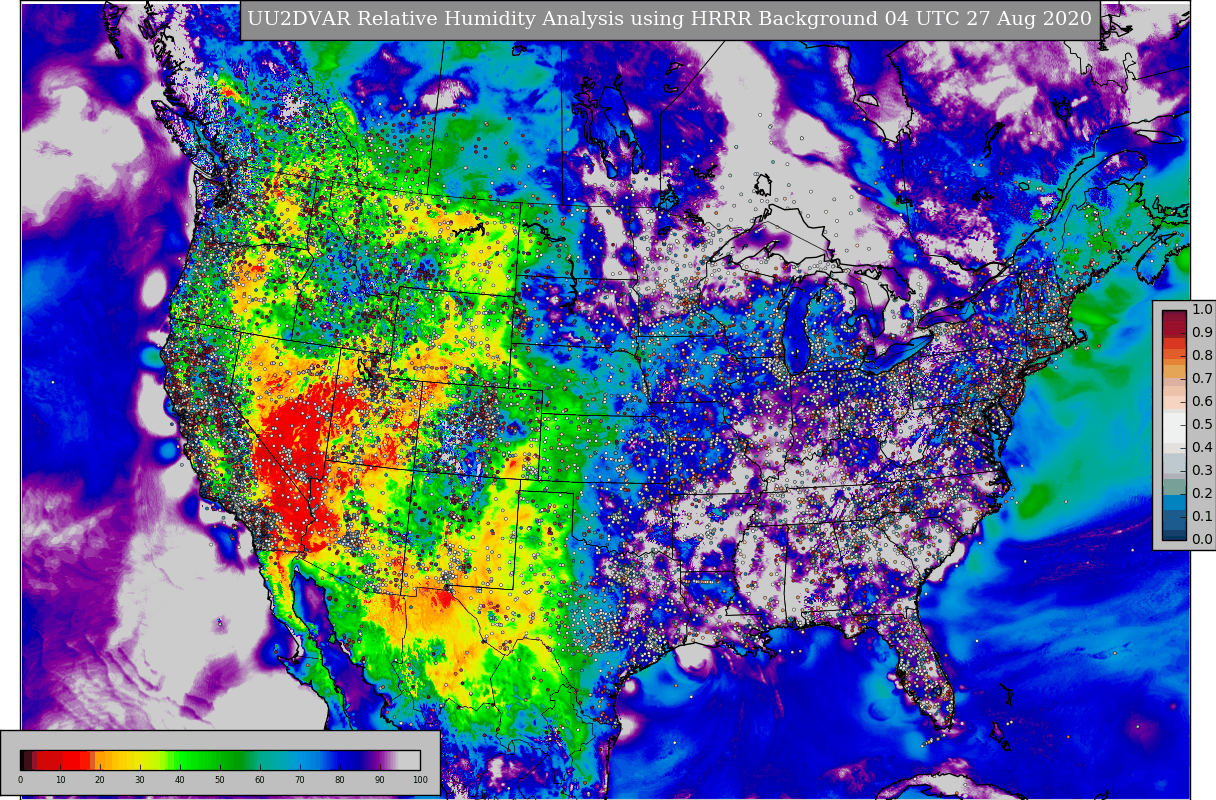
Task: Select the 0.8 label on vertical colorbar
Action: (1202, 356)
